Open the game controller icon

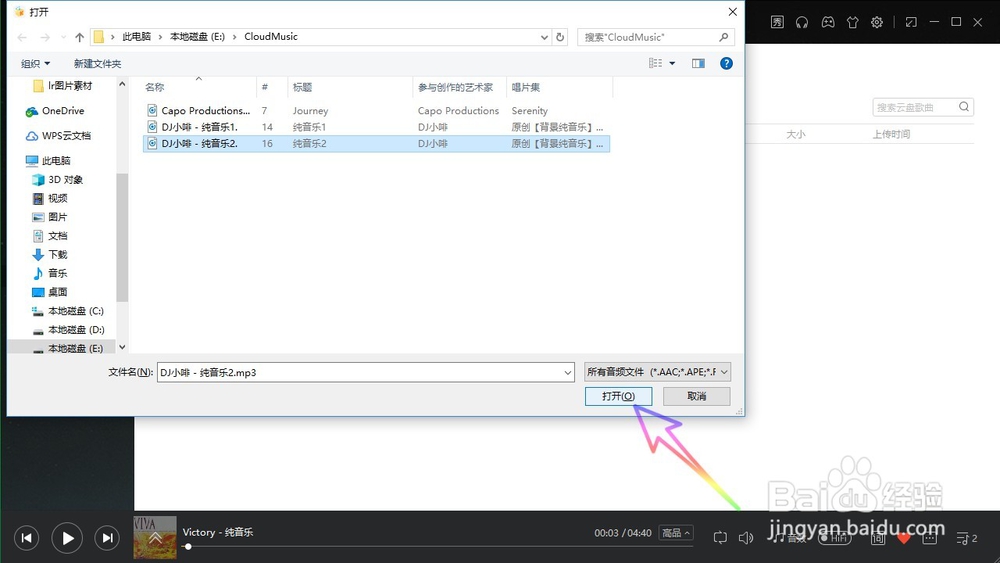pyautogui.click(x=828, y=22)
